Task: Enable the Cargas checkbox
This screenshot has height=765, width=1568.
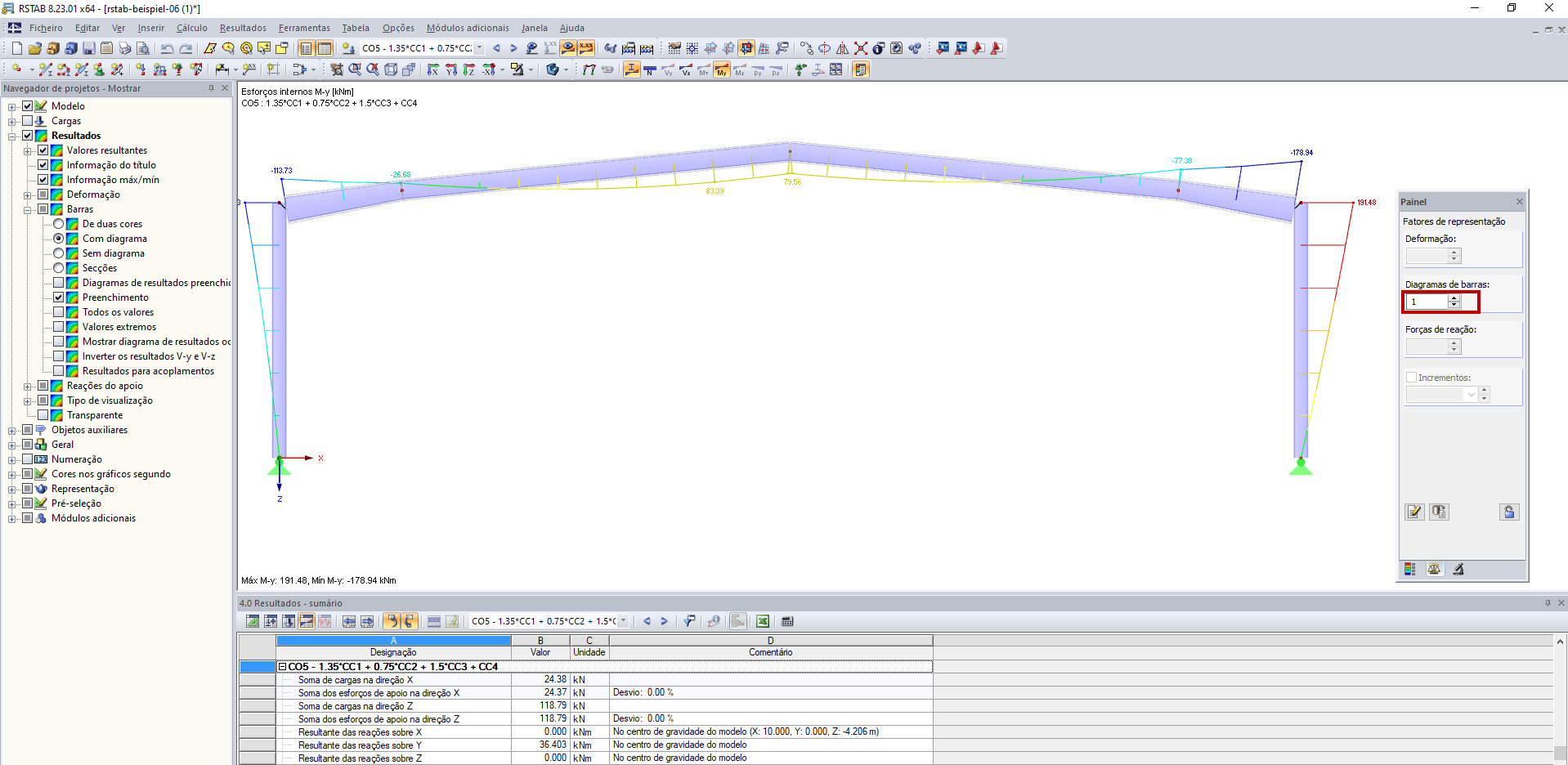Action: point(27,121)
